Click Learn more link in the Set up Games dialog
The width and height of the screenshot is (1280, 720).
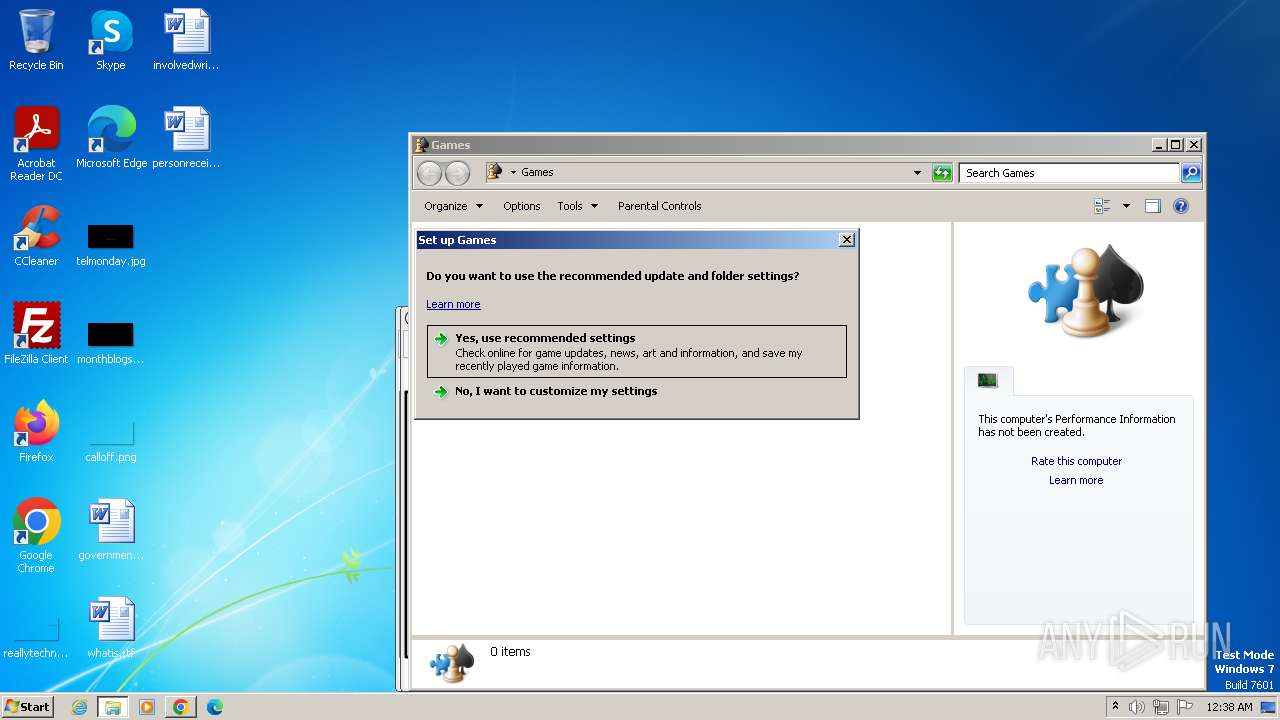pos(453,304)
